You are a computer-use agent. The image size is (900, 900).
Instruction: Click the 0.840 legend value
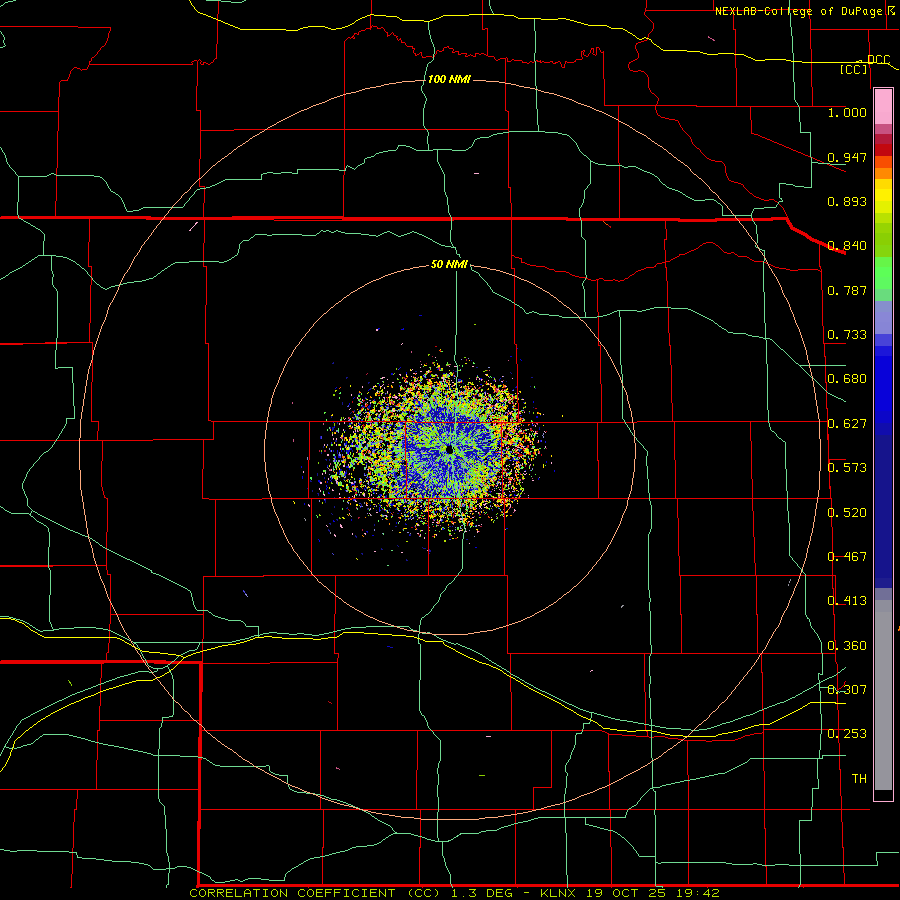coord(847,246)
